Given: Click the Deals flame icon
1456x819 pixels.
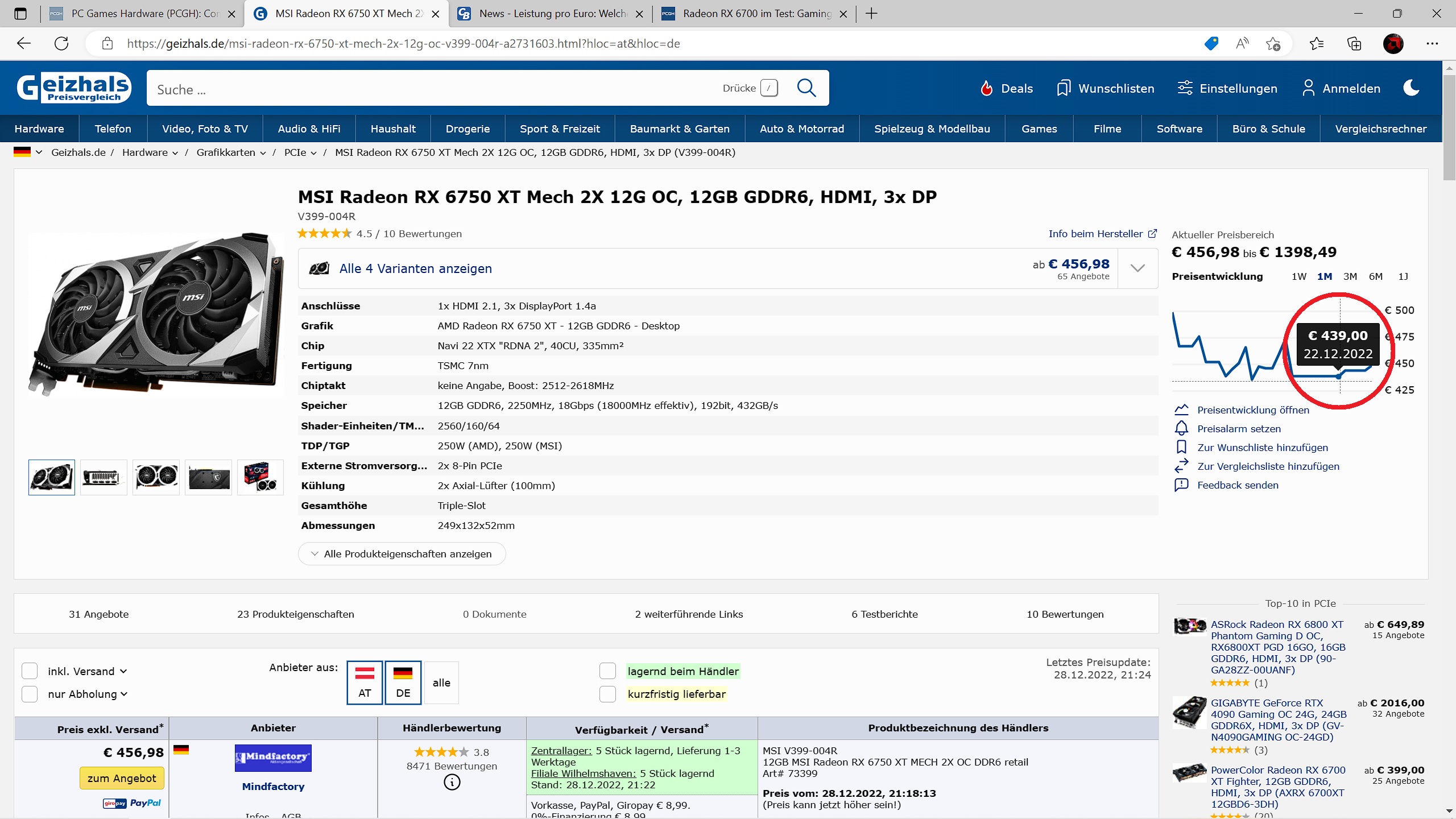Looking at the screenshot, I should tap(987, 88).
